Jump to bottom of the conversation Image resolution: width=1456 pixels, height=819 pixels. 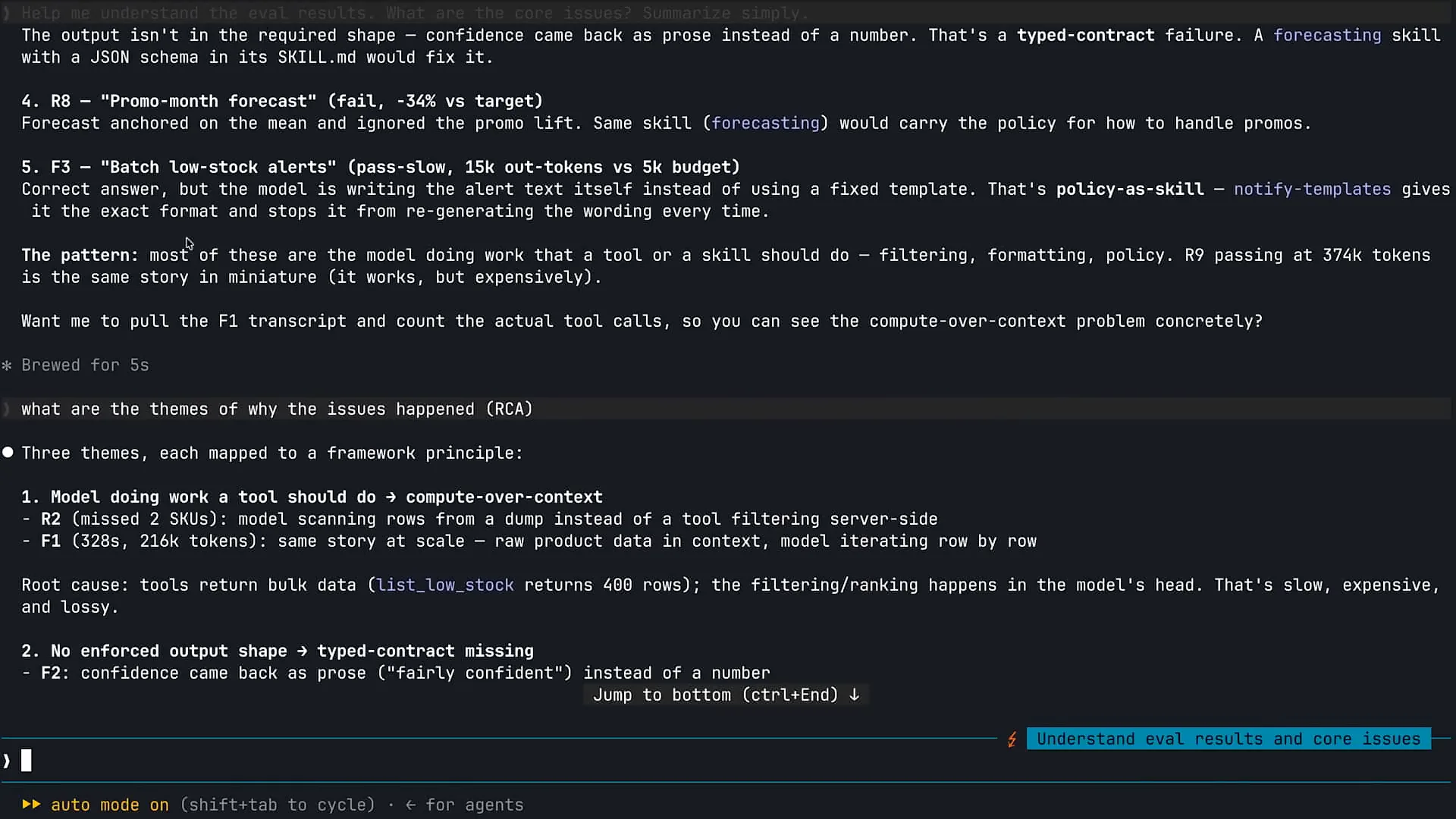pos(726,695)
